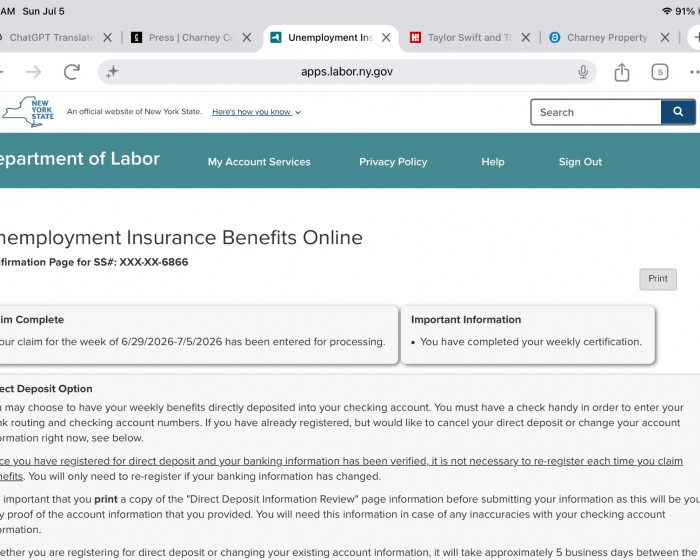Open the sparkle assistant icon in the address bar
The height and width of the screenshot is (560, 700).
[112, 71]
